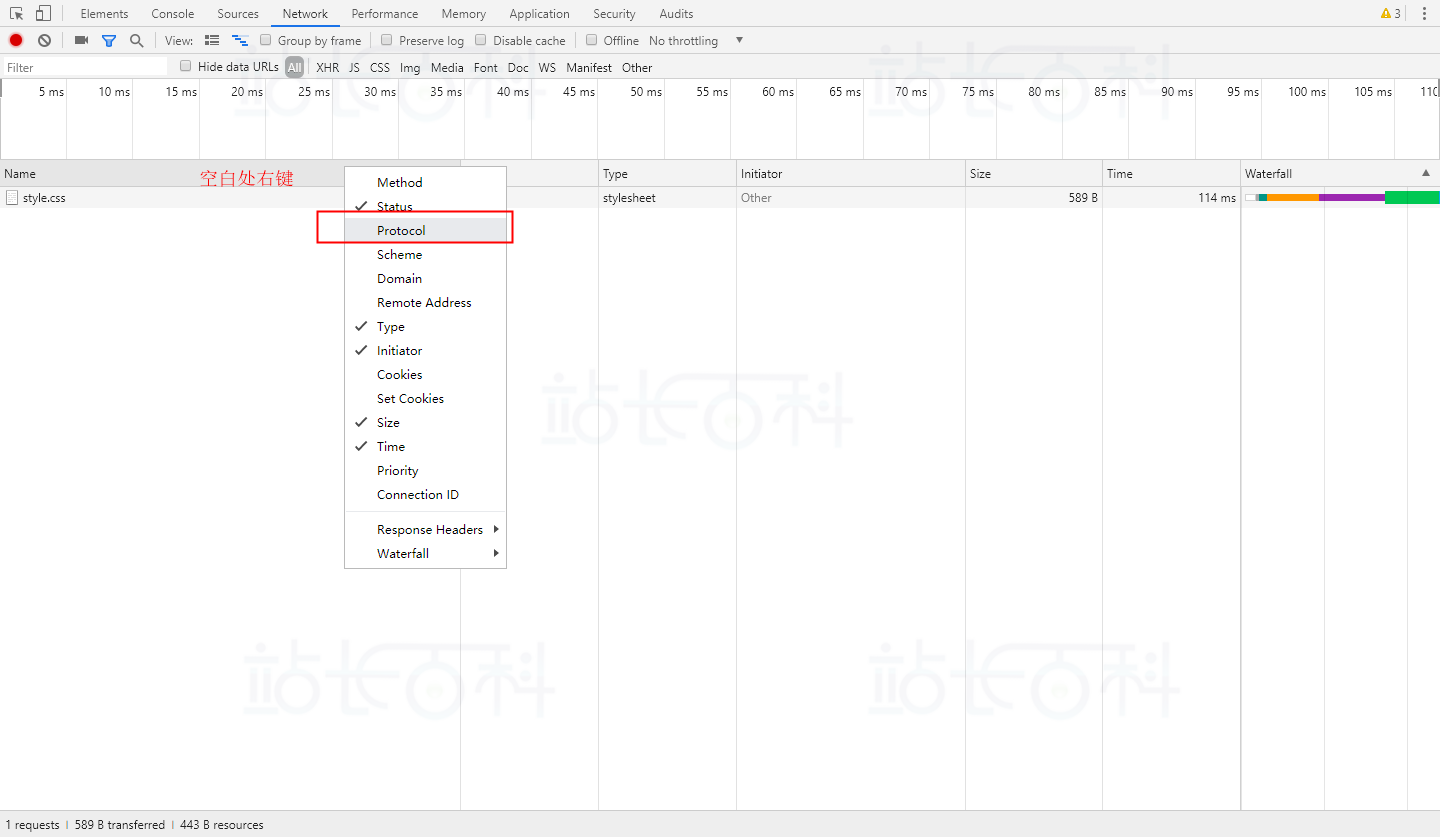Expand the Response Headers submenu
This screenshot has height=837, width=1440.
(x=425, y=530)
